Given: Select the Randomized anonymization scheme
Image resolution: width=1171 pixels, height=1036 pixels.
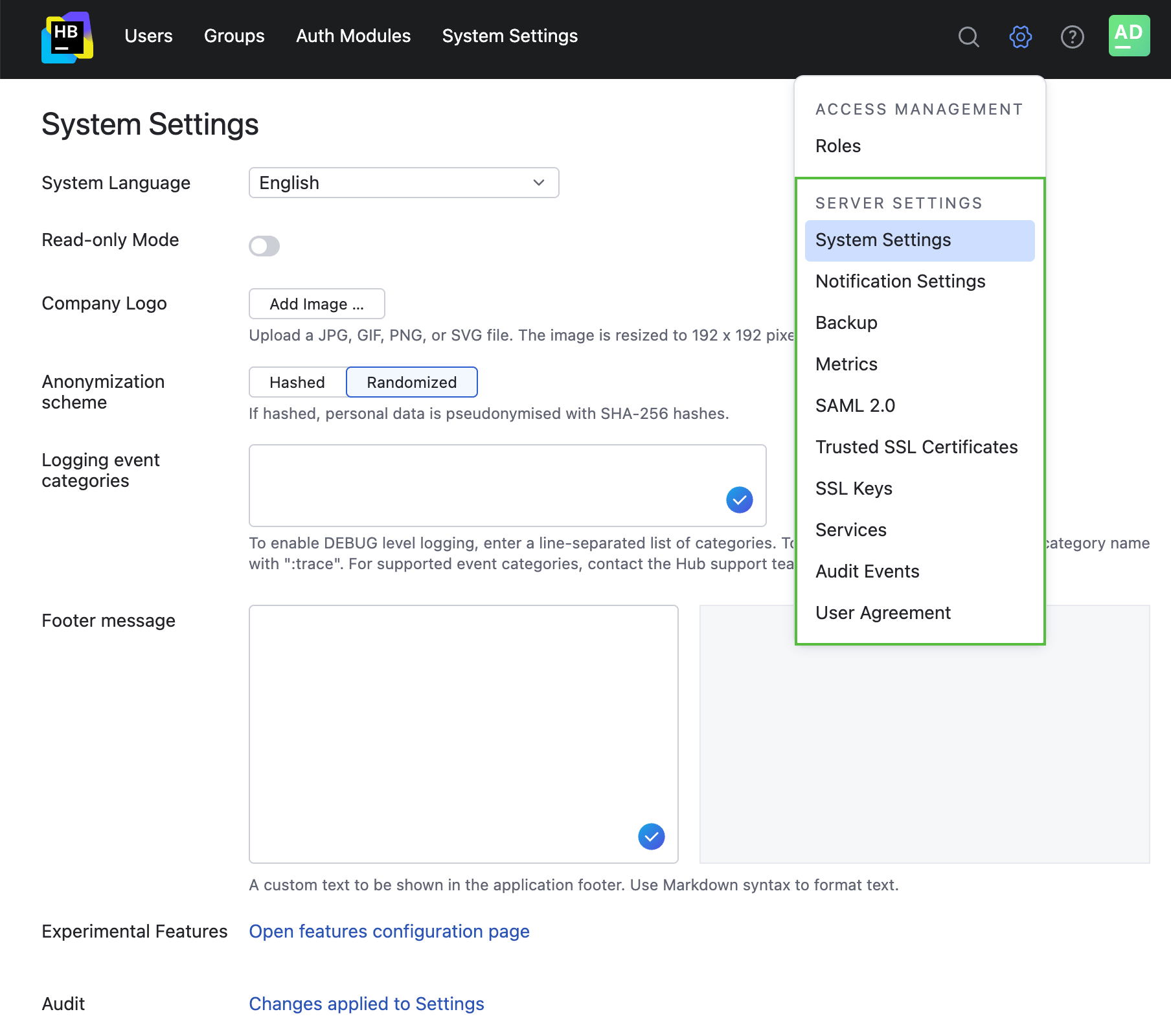Looking at the screenshot, I should click(x=411, y=382).
